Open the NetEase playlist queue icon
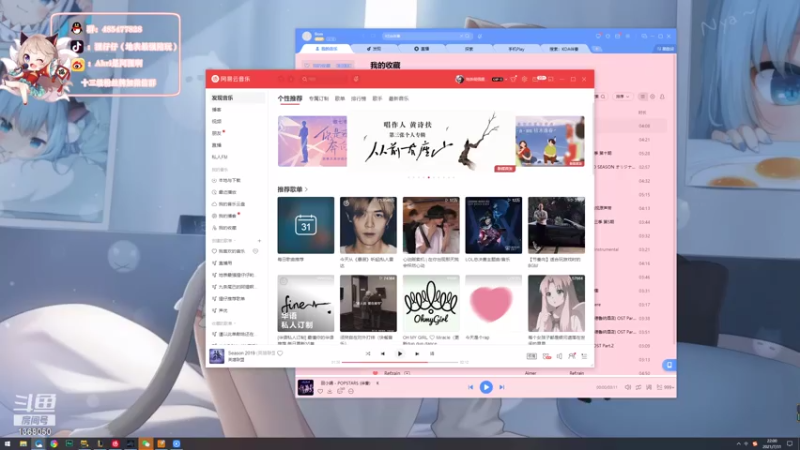This screenshot has width=800, height=450. tap(584, 356)
